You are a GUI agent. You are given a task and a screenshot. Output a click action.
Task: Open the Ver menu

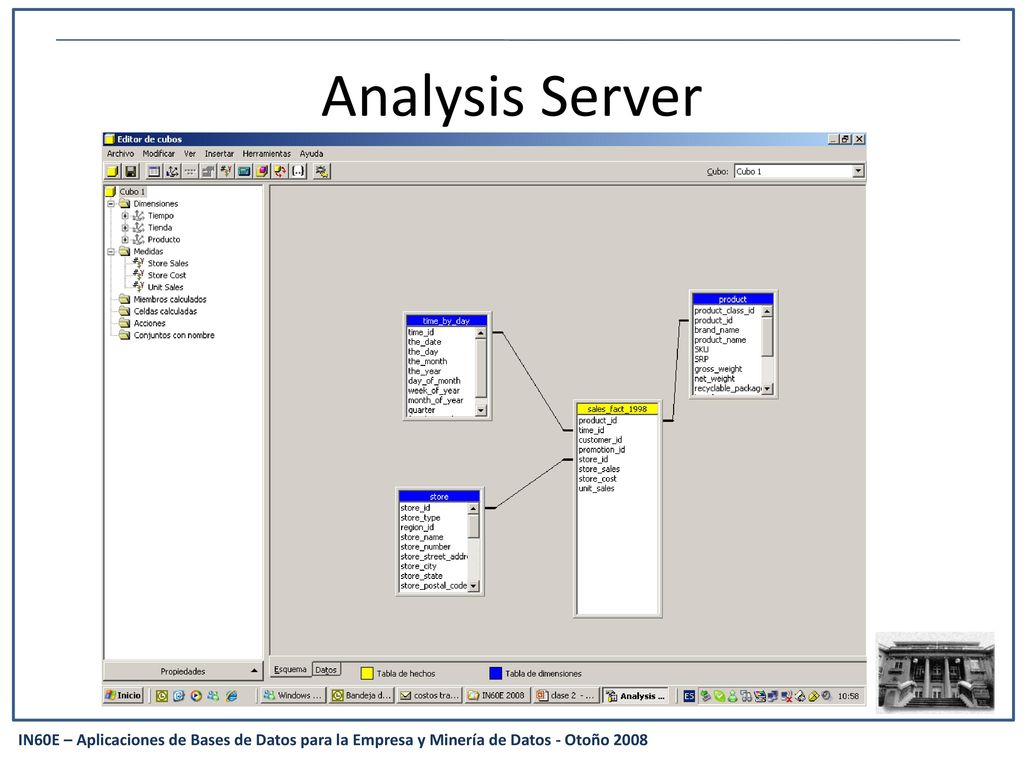point(189,153)
